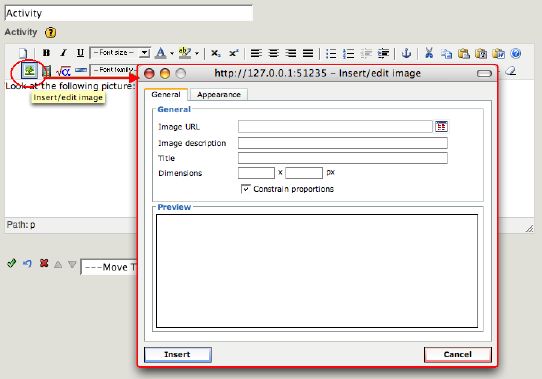Click the eraser remove-formatting icon
Viewport: 542px width, 379px height.
coord(511,71)
